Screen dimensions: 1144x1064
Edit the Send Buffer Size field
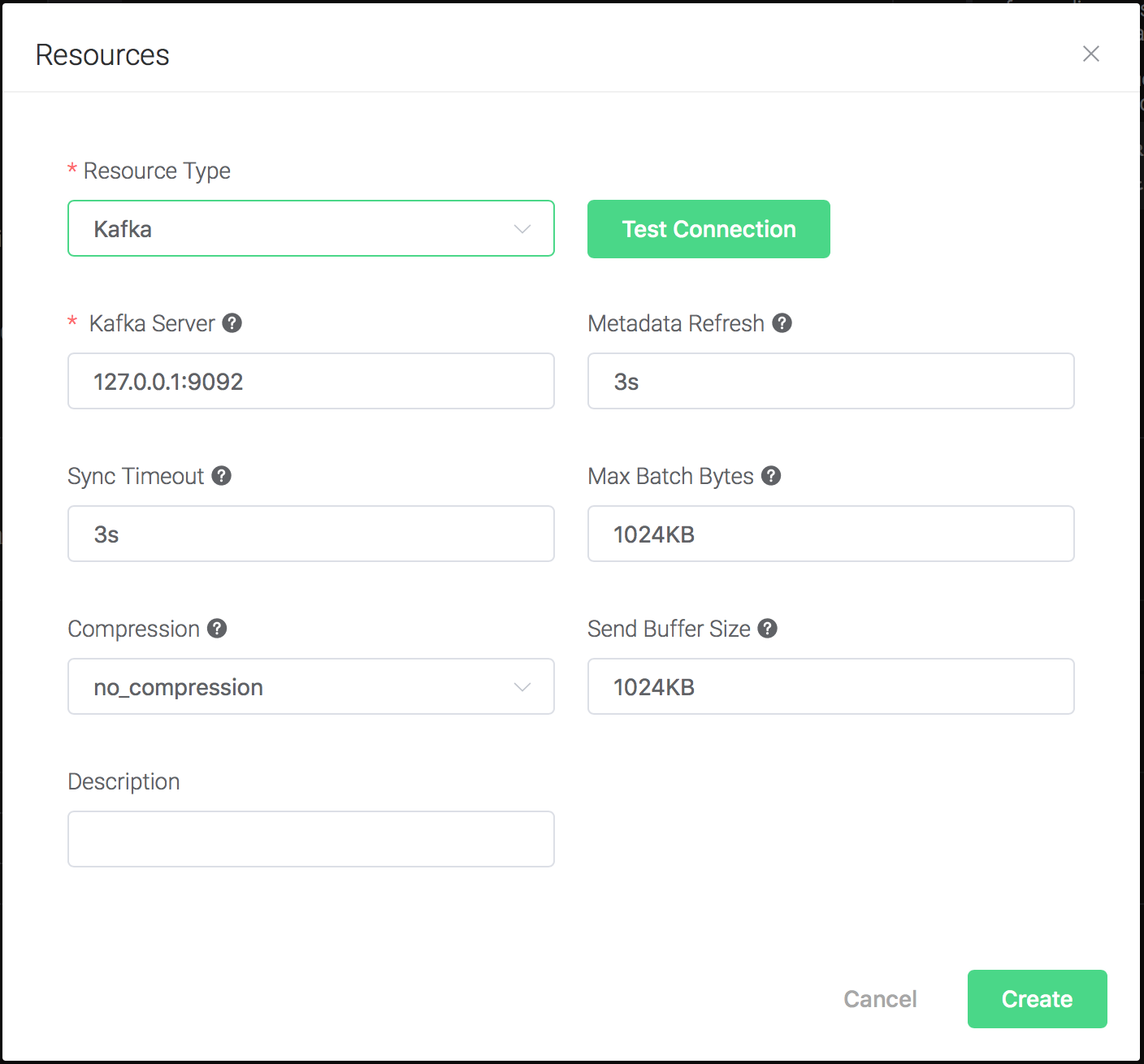pyautogui.click(x=831, y=686)
